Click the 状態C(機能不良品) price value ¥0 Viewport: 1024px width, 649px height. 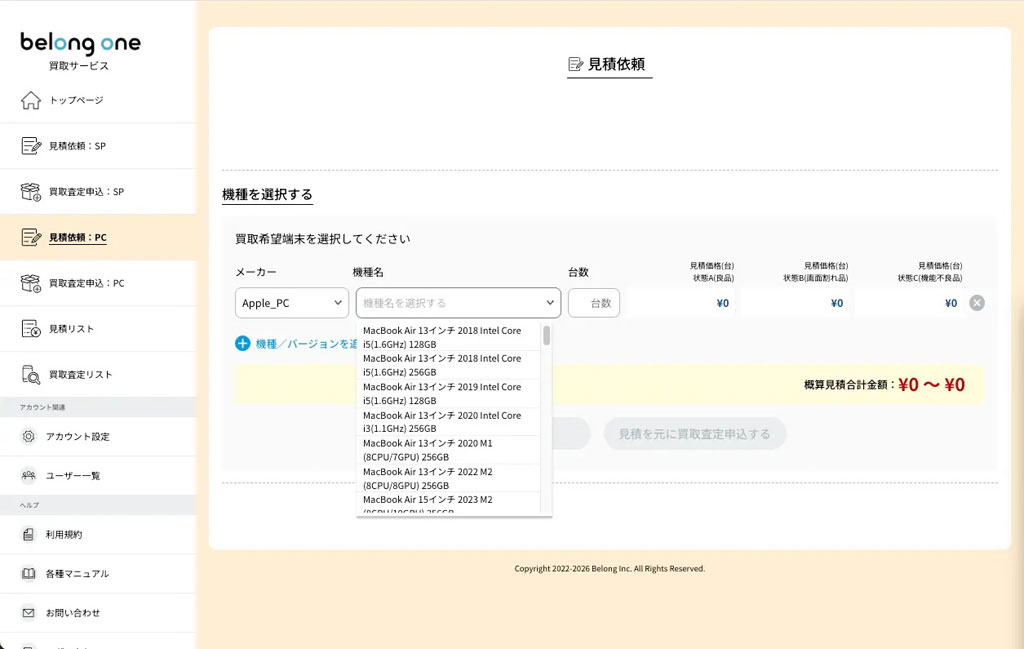[951, 303]
